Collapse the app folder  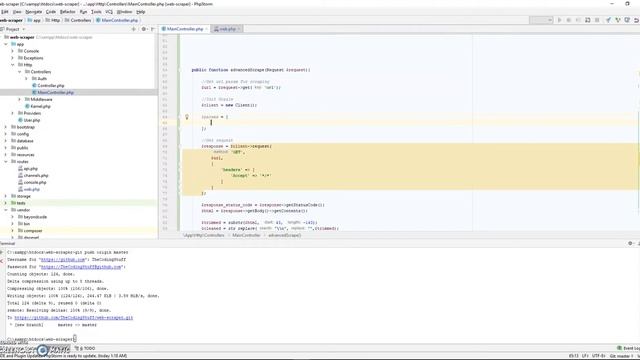point(6,44)
